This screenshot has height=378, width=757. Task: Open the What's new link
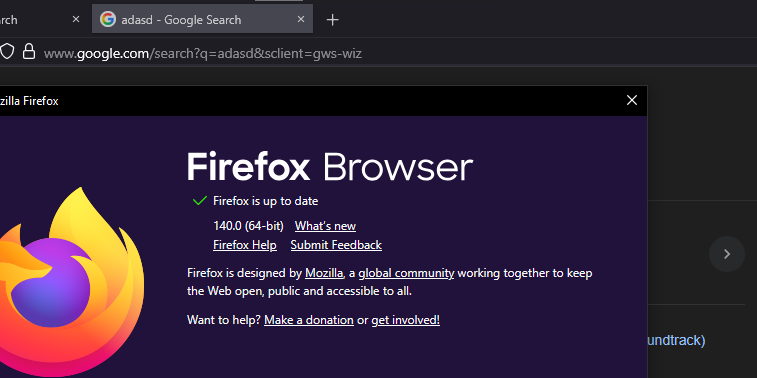click(x=325, y=226)
